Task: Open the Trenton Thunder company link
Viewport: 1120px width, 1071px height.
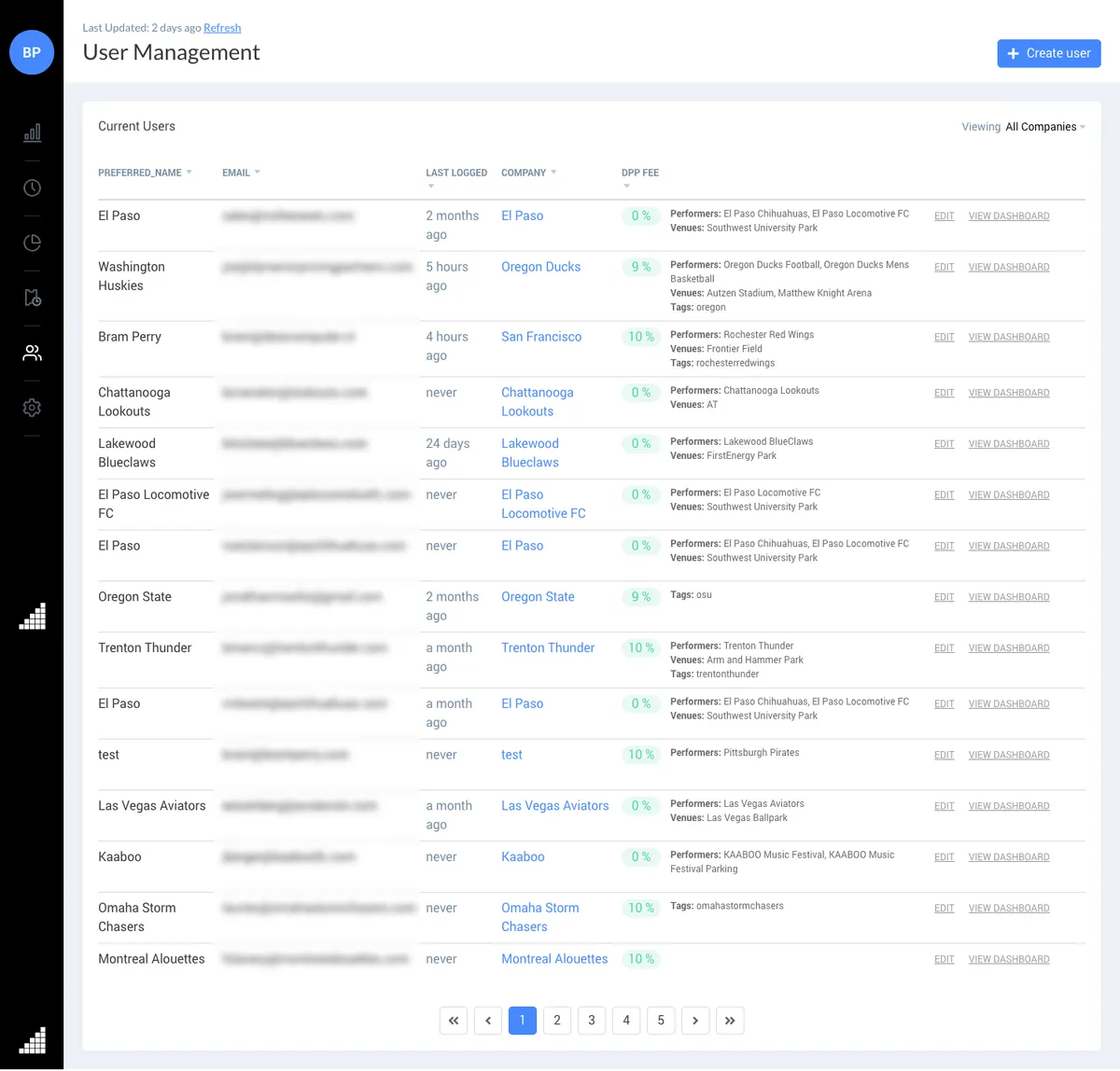Action: coord(548,647)
